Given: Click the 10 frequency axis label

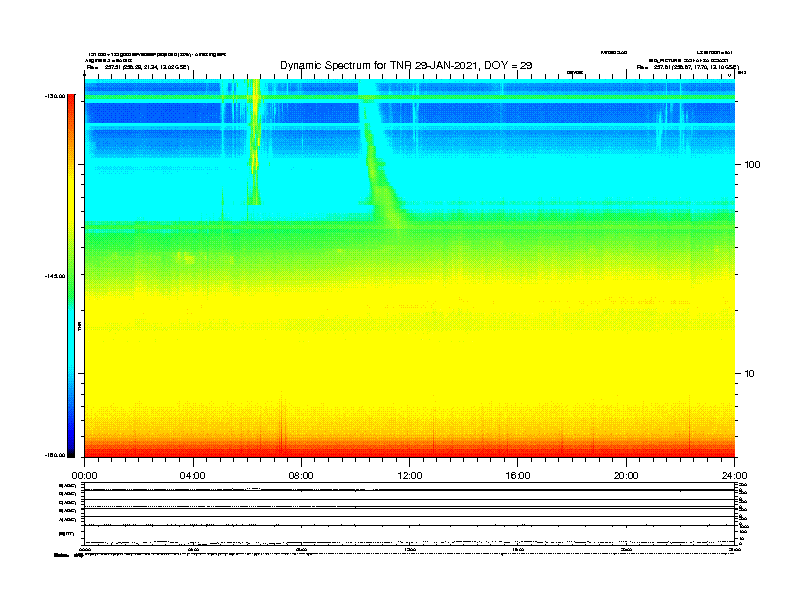Looking at the screenshot, I should point(749,374).
